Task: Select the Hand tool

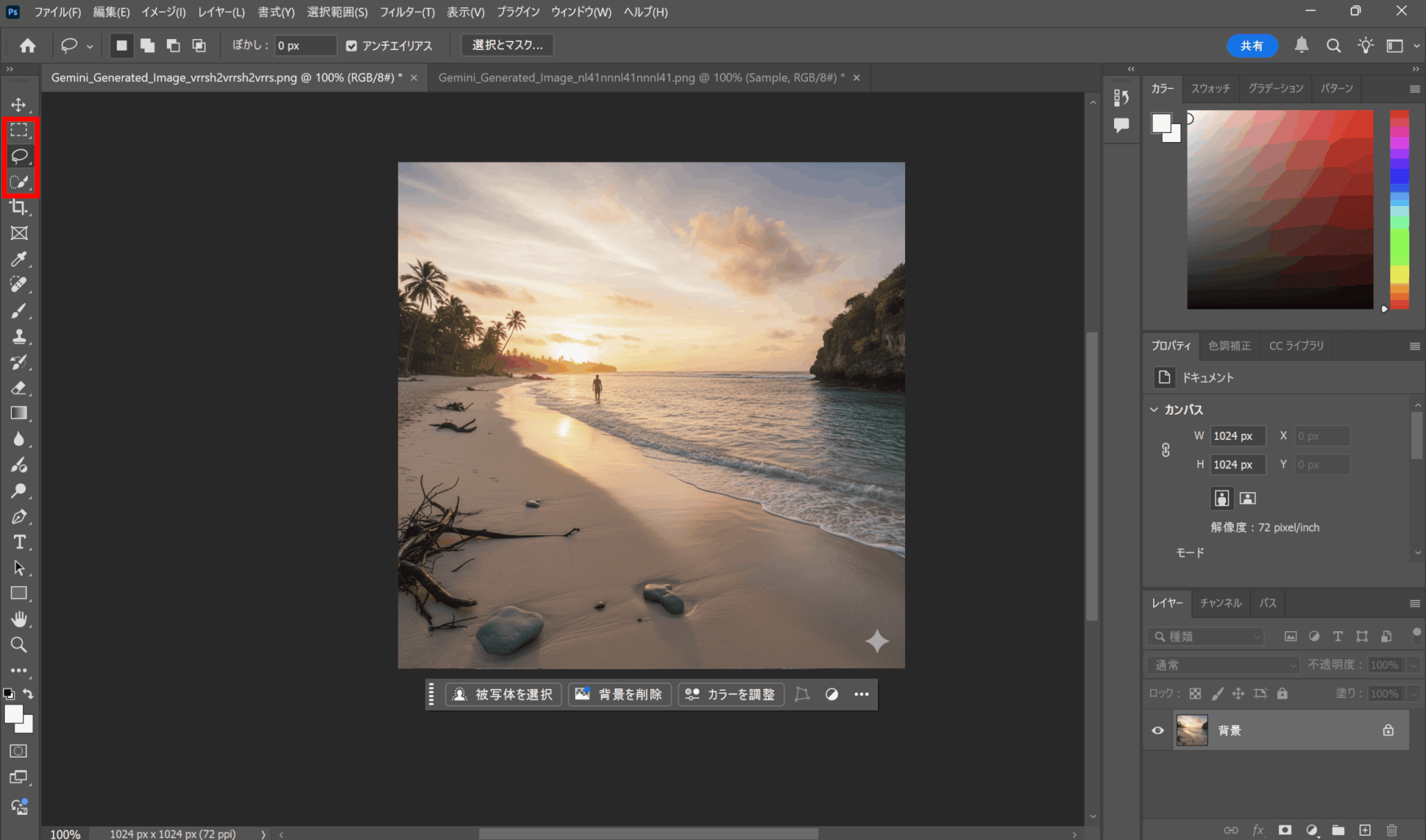Action: point(19,619)
